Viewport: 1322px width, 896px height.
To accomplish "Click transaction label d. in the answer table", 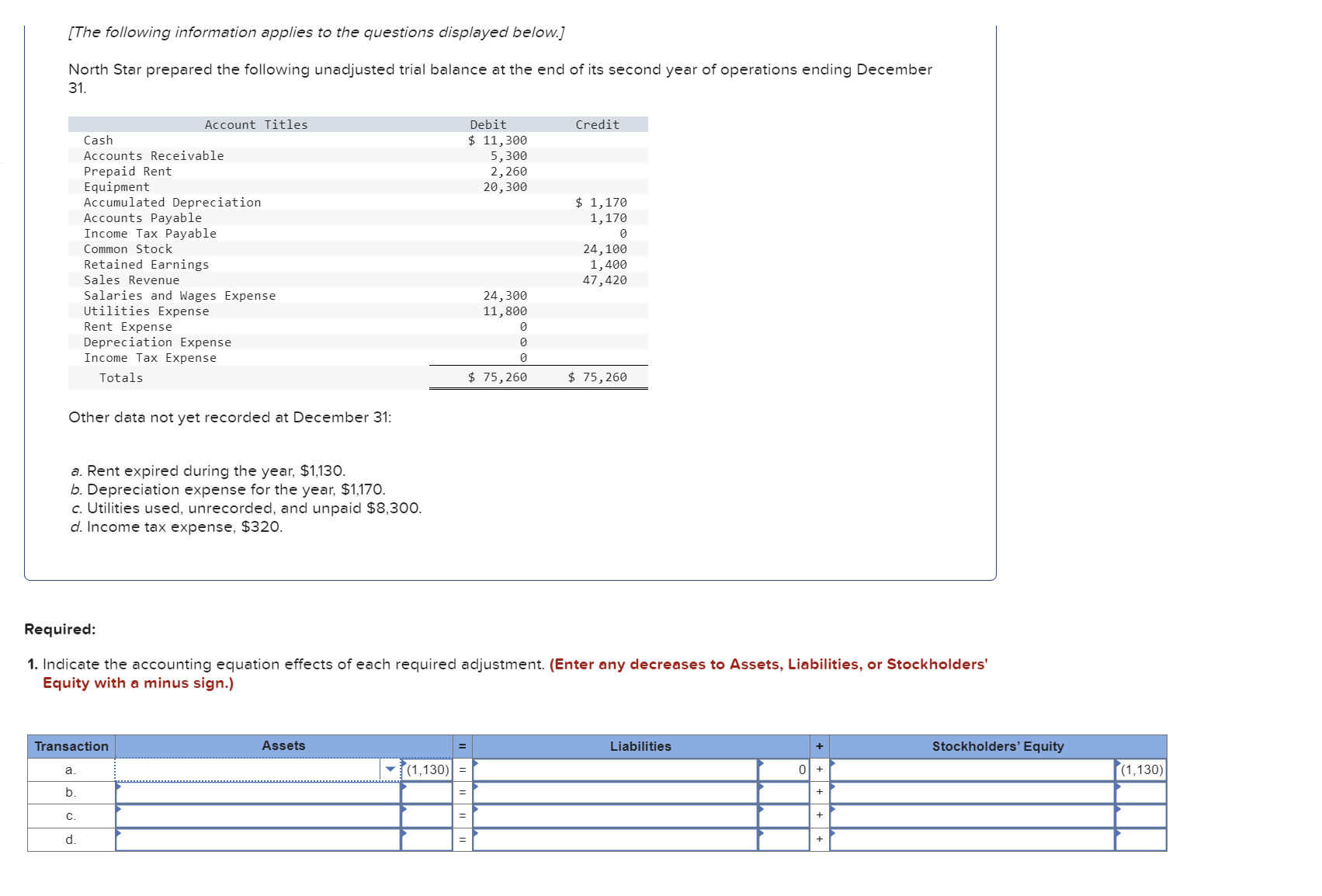I will pyautogui.click(x=71, y=839).
